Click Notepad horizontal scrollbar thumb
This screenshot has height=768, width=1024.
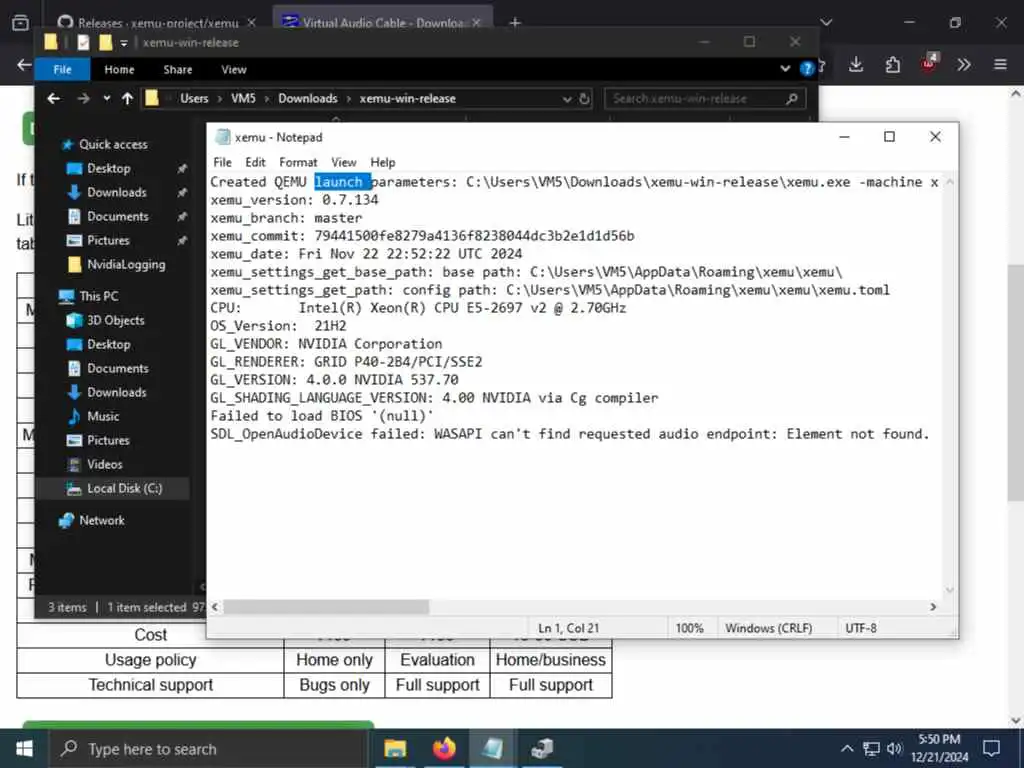pyautogui.click(x=327, y=607)
